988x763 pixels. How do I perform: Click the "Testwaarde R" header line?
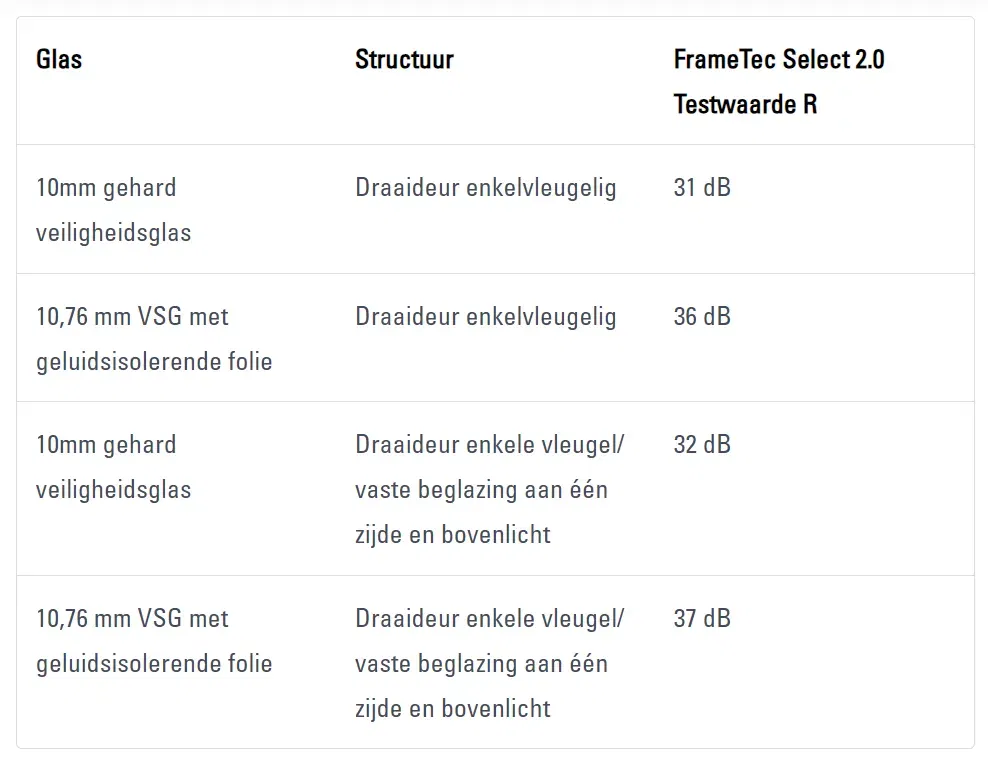pyautogui.click(x=745, y=104)
